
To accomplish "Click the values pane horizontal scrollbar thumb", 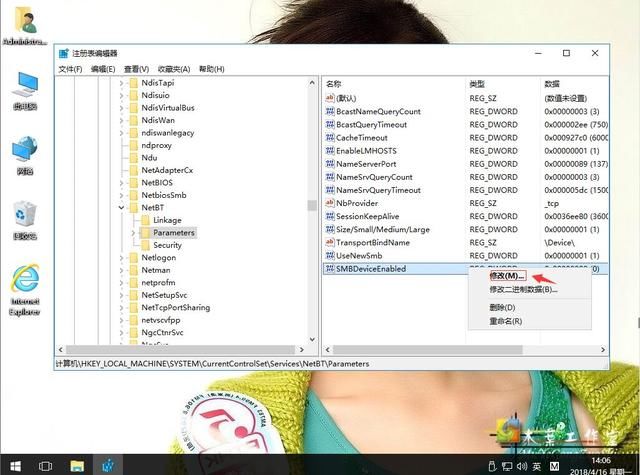I will coord(427,350).
